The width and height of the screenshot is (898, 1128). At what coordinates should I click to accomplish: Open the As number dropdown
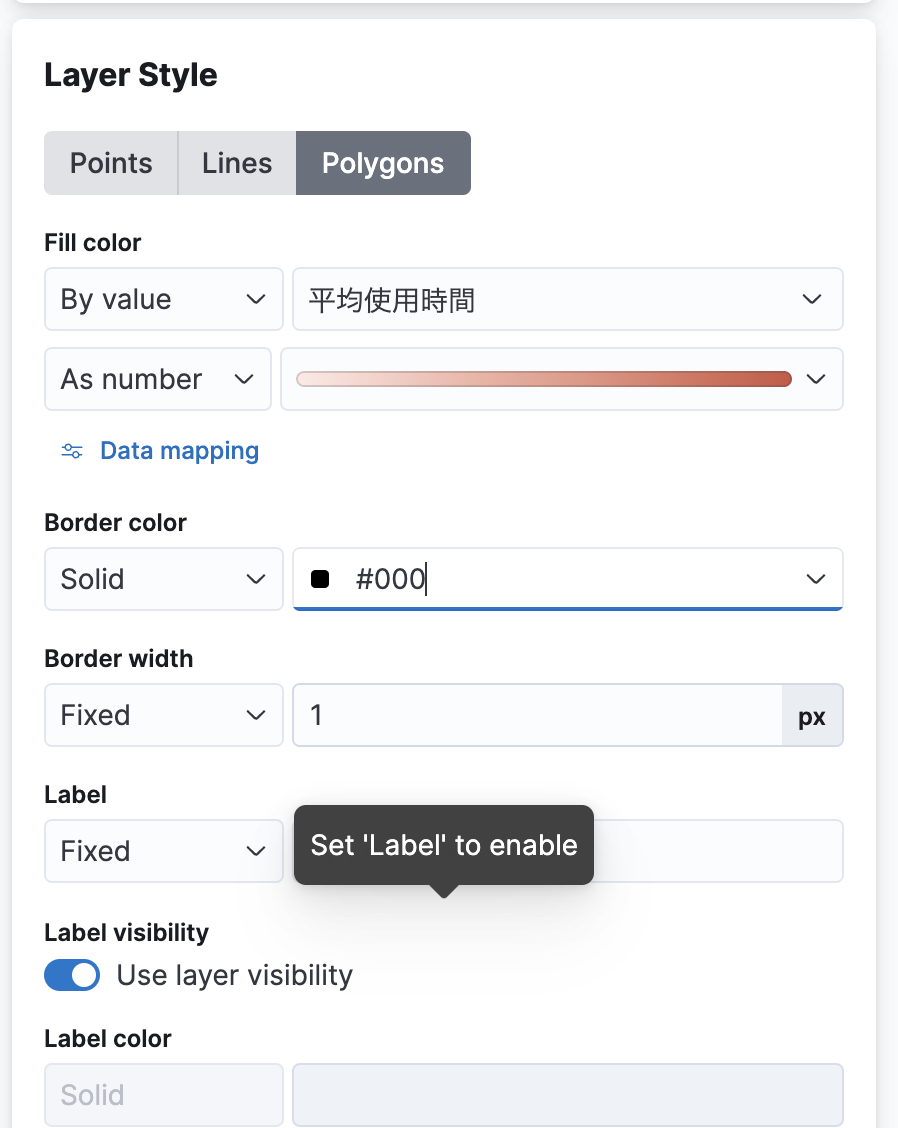(x=158, y=379)
